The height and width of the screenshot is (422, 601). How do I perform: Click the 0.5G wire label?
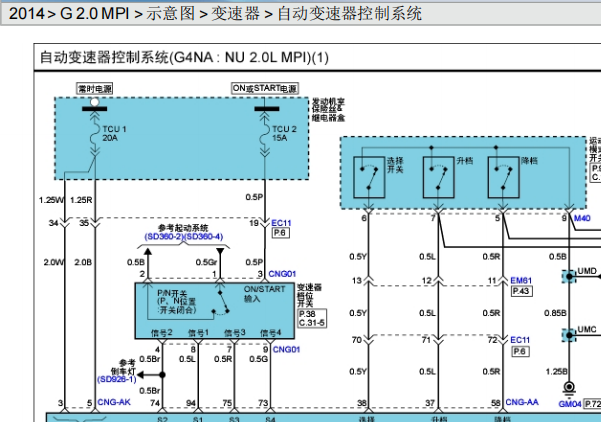click(x=259, y=359)
